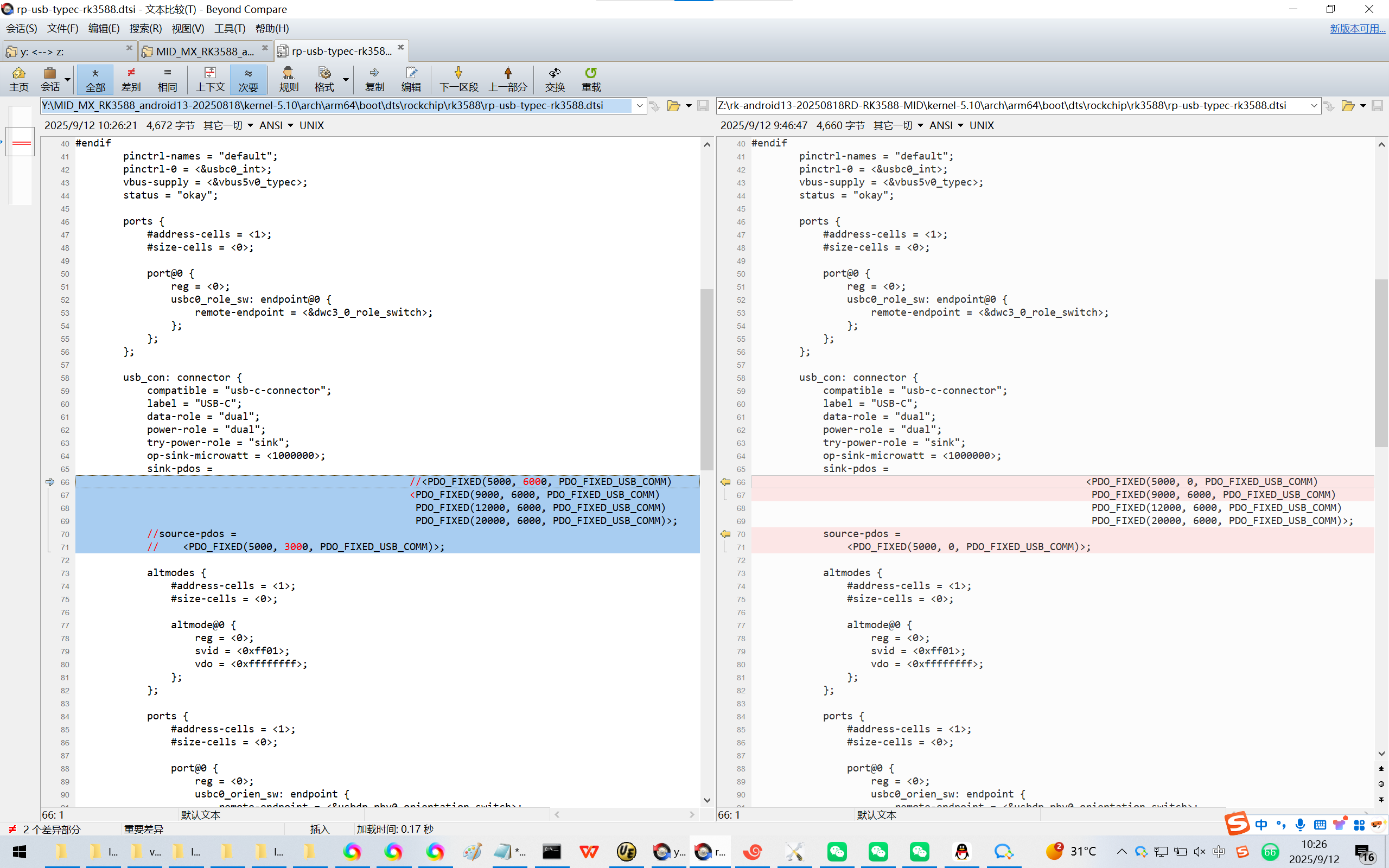1389x868 pixels.
Task: Open the Rules (规则) icon
Action: (289, 79)
